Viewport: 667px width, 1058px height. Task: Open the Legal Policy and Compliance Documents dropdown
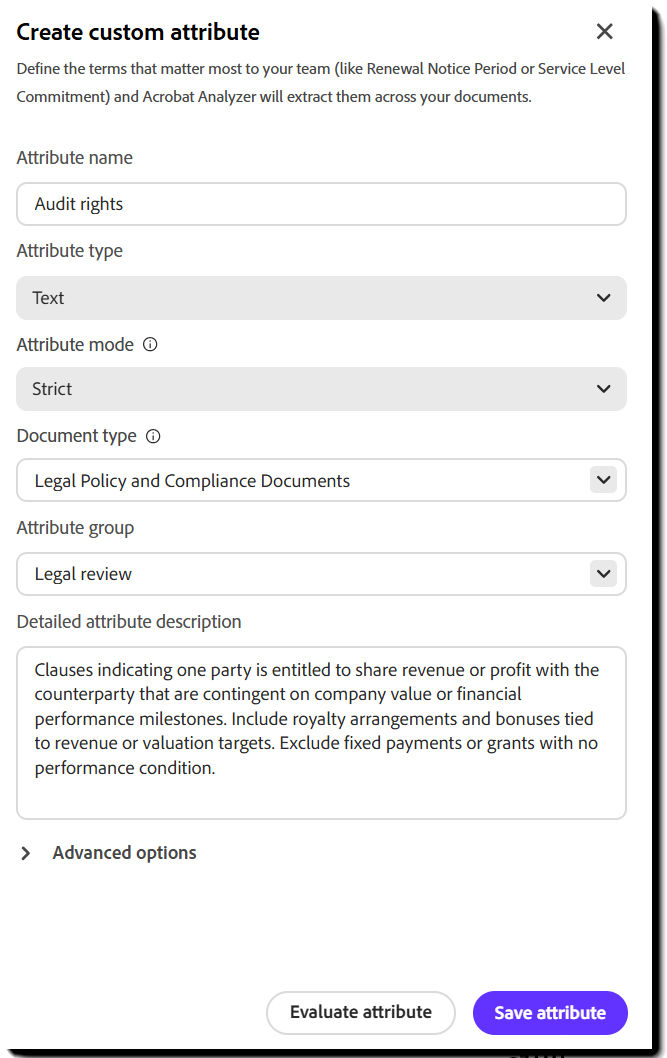(321, 480)
